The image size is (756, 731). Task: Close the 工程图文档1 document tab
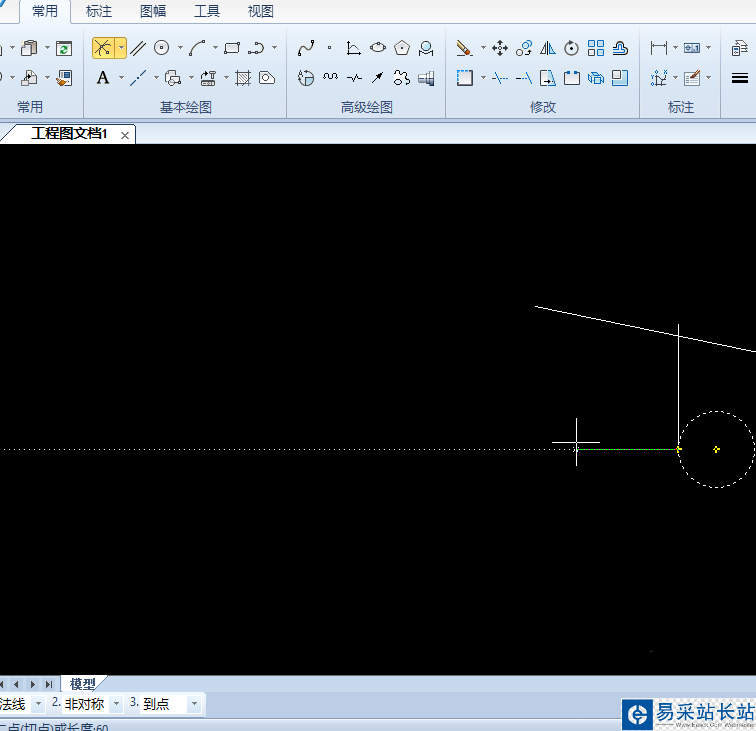pyautogui.click(x=125, y=135)
